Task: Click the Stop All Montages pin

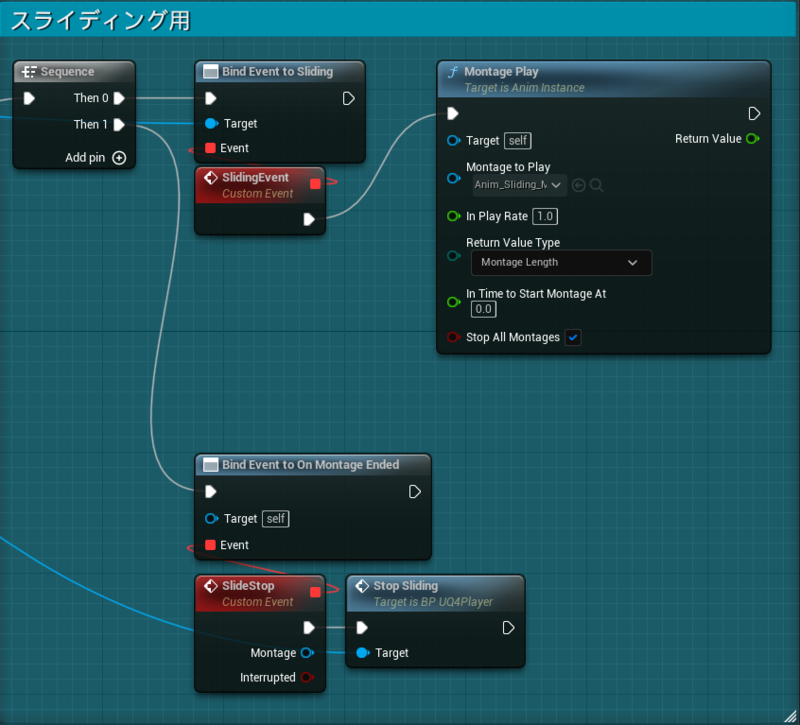Action: 454,337
